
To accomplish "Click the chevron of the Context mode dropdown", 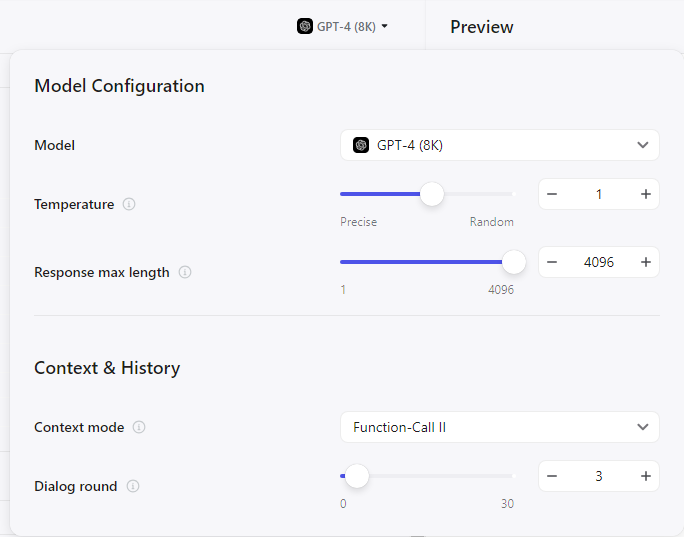I will 643,427.
